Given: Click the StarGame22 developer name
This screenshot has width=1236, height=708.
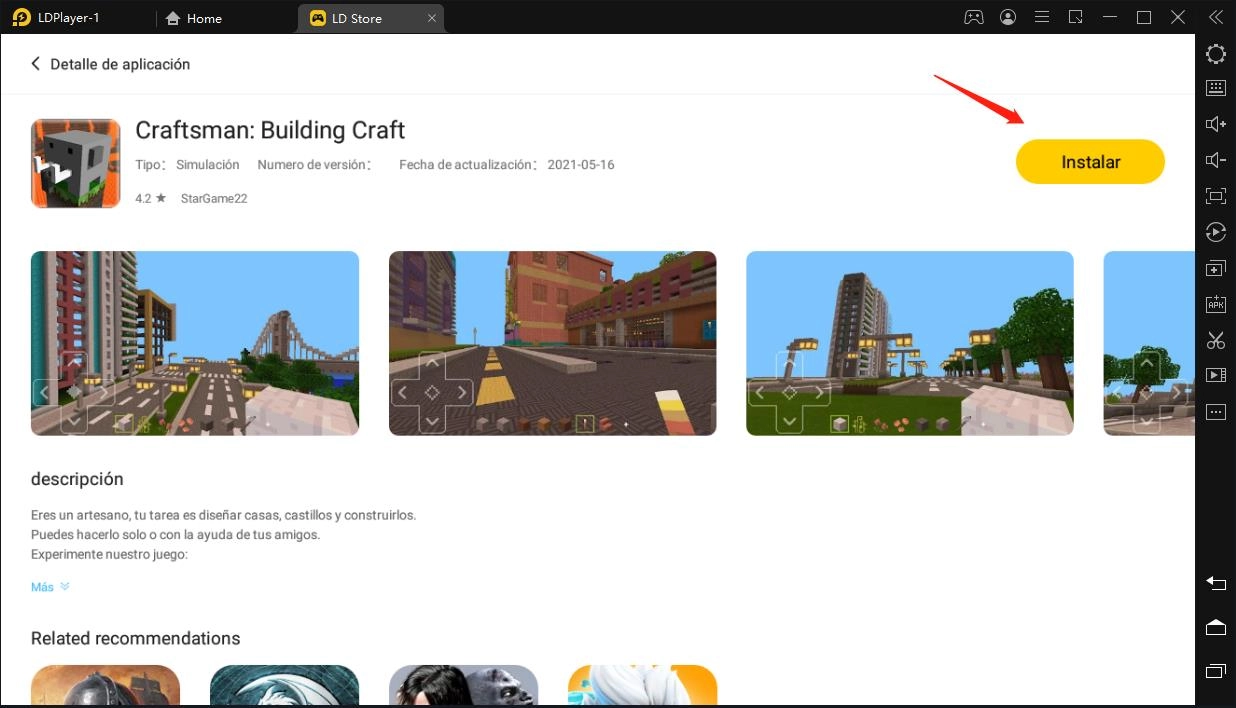Looking at the screenshot, I should [x=214, y=198].
